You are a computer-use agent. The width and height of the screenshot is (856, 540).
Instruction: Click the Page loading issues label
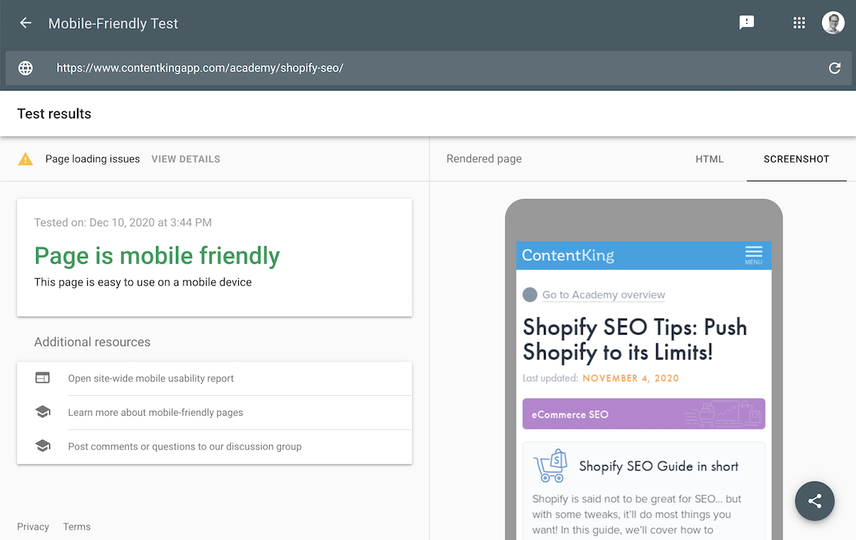tap(92, 159)
